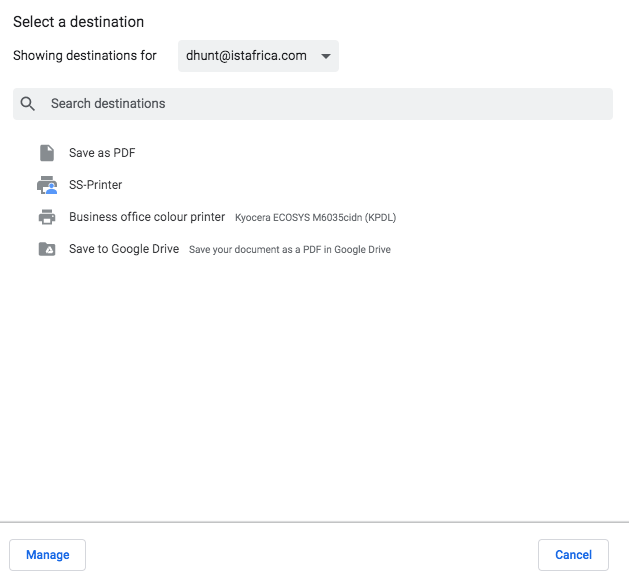Open the Manage destinations button
The image size is (629, 580).
click(x=48, y=555)
